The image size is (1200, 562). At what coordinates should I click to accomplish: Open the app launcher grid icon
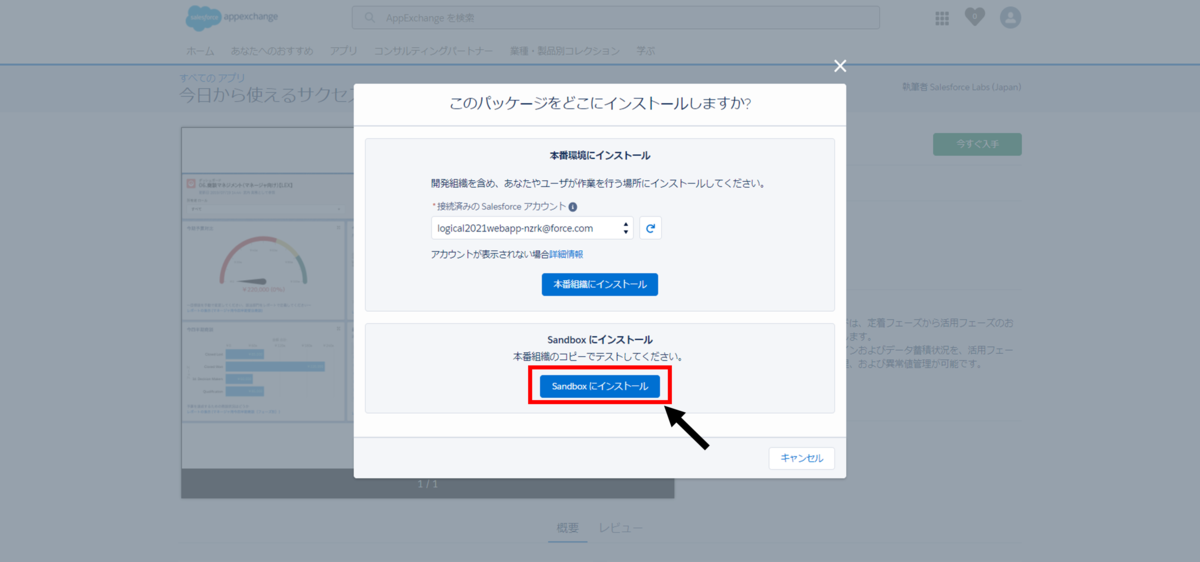(942, 18)
